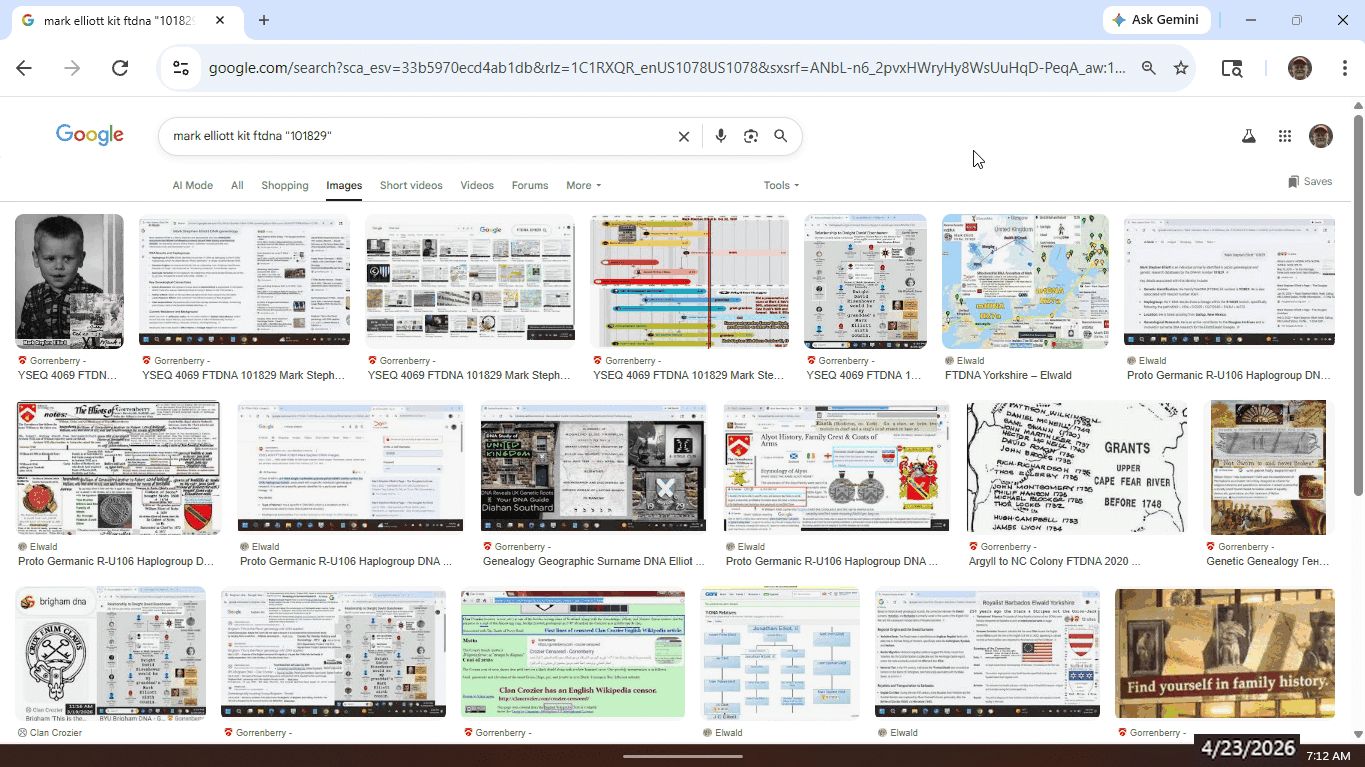Click in the Google search input field

420,136
